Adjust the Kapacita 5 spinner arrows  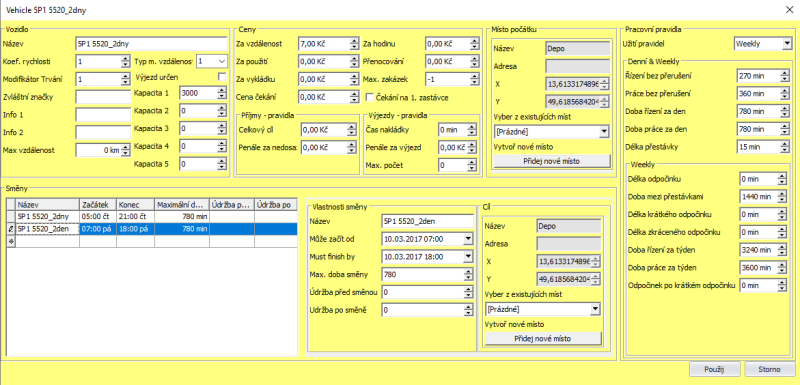tap(221, 164)
